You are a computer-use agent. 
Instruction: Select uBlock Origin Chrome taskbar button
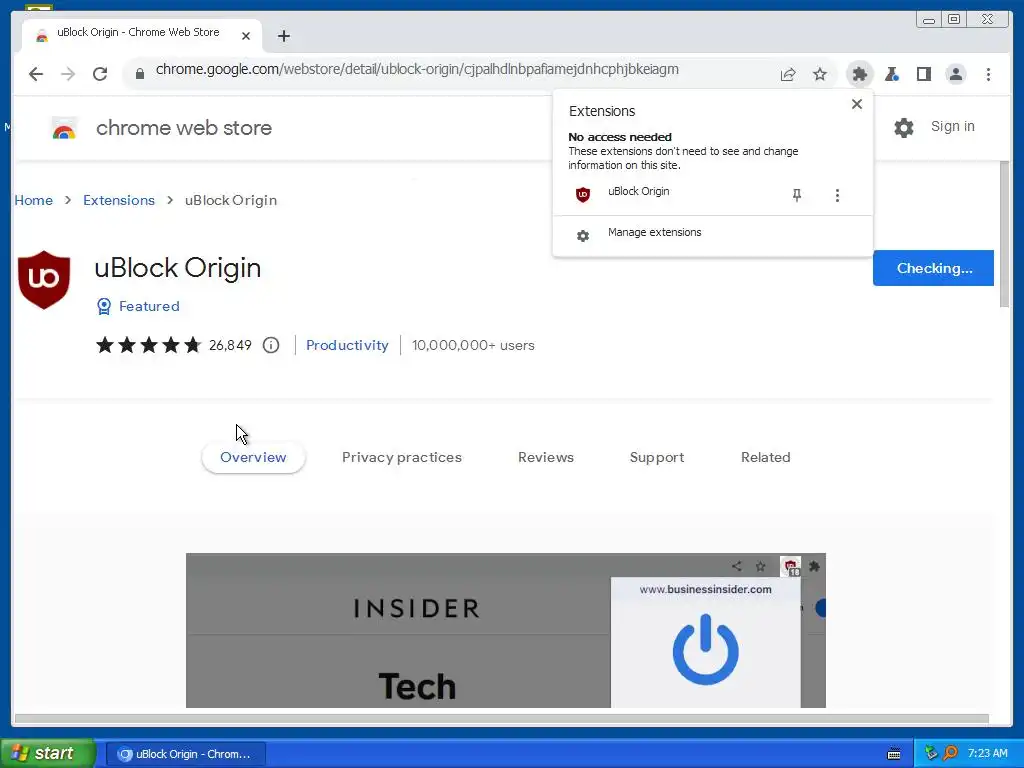point(185,754)
